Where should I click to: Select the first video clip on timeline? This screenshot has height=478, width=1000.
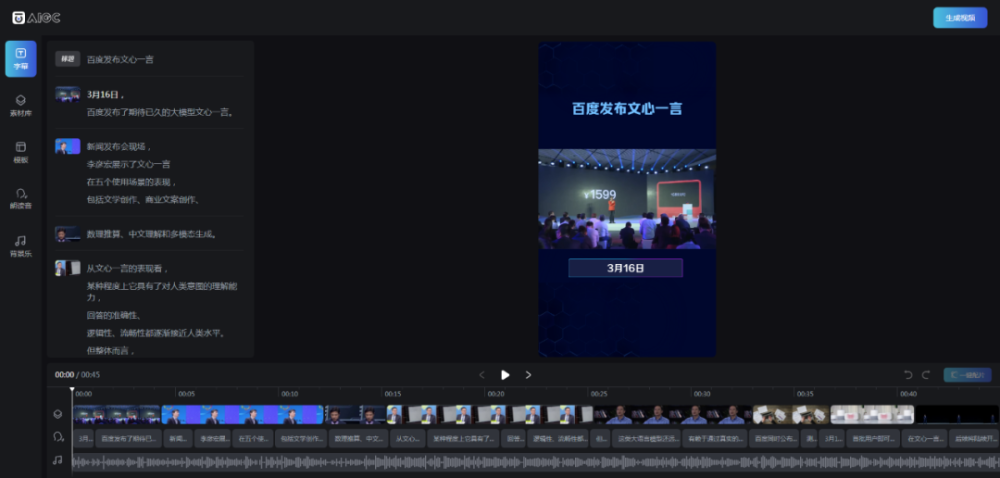pos(117,415)
